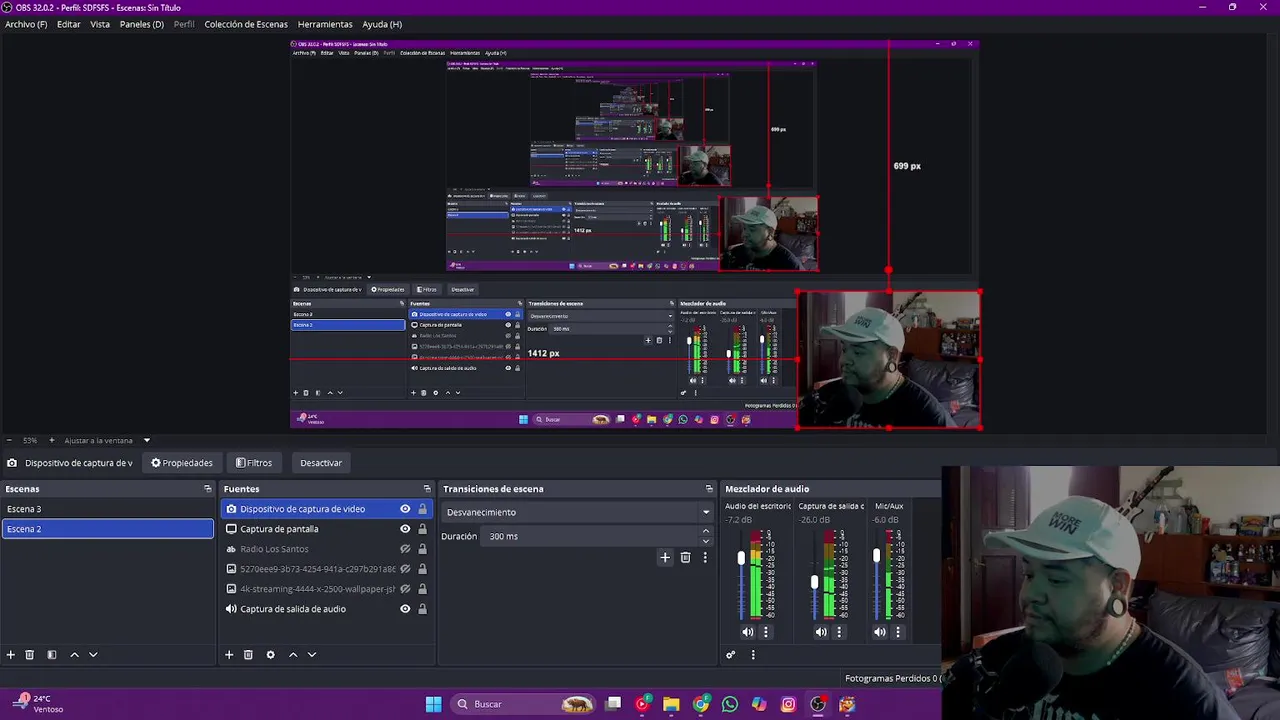Zoom out the preview with minus icon
The width and height of the screenshot is (1280, 720).
coord(9,440)
